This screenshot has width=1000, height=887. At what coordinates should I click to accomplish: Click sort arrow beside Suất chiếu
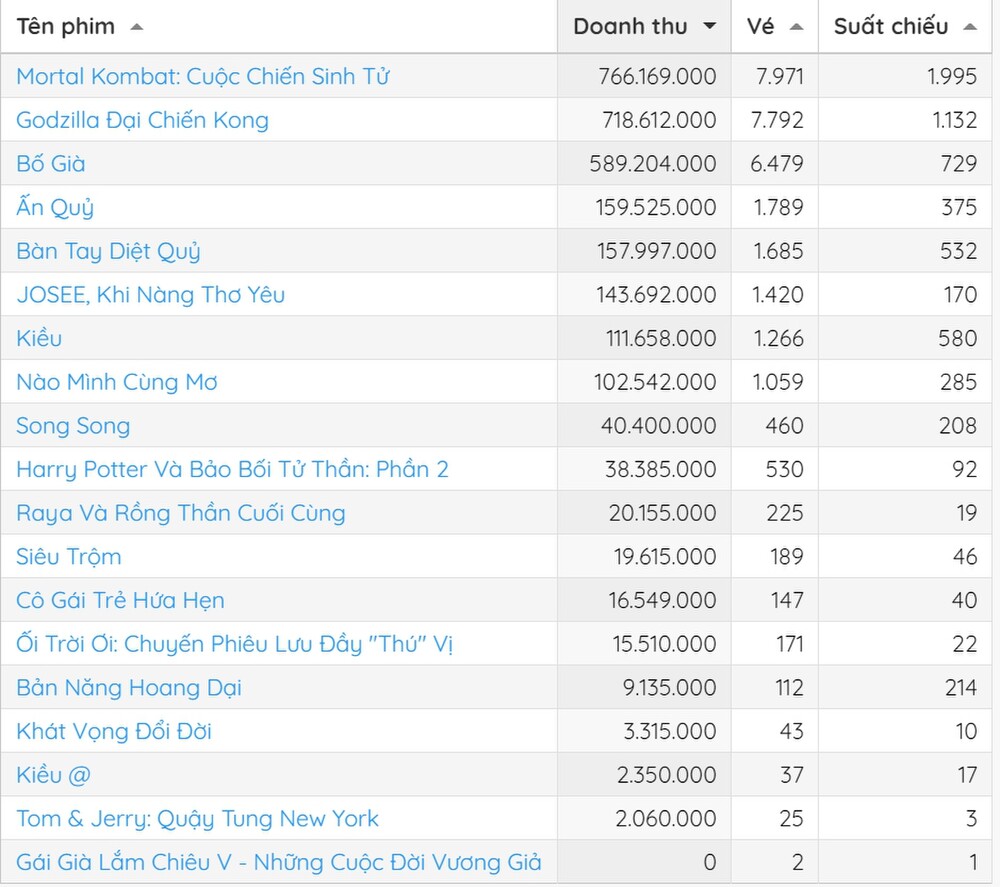[969, 27]
